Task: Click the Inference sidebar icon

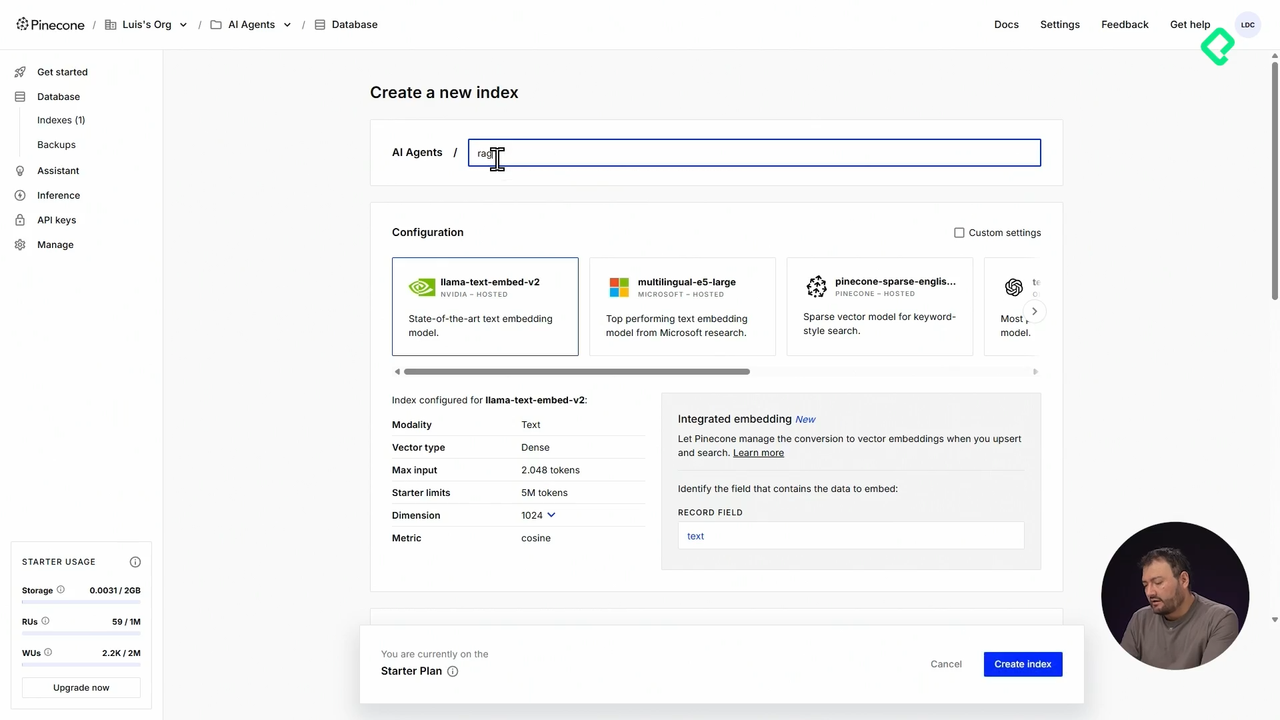Action: point(20,195)
